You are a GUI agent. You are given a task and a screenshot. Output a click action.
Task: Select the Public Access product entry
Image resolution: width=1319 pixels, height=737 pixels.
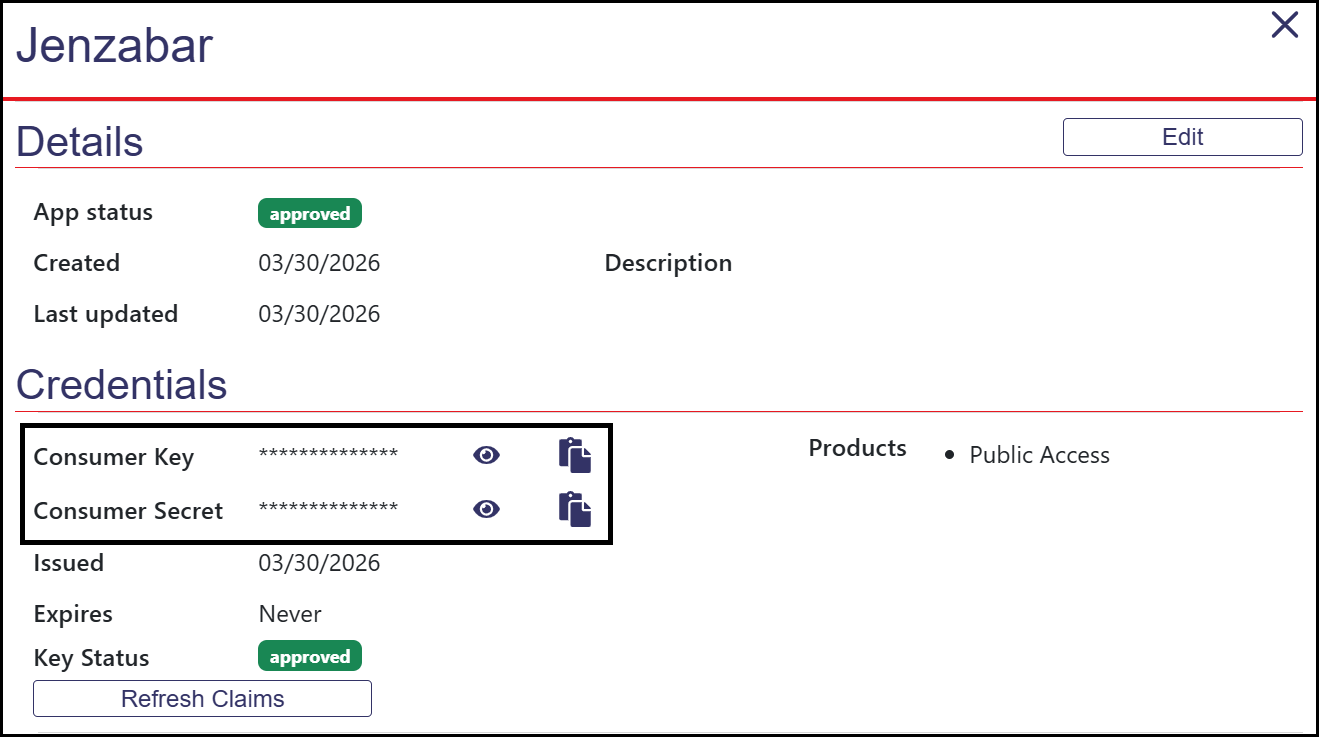[x=1039, y=455]
